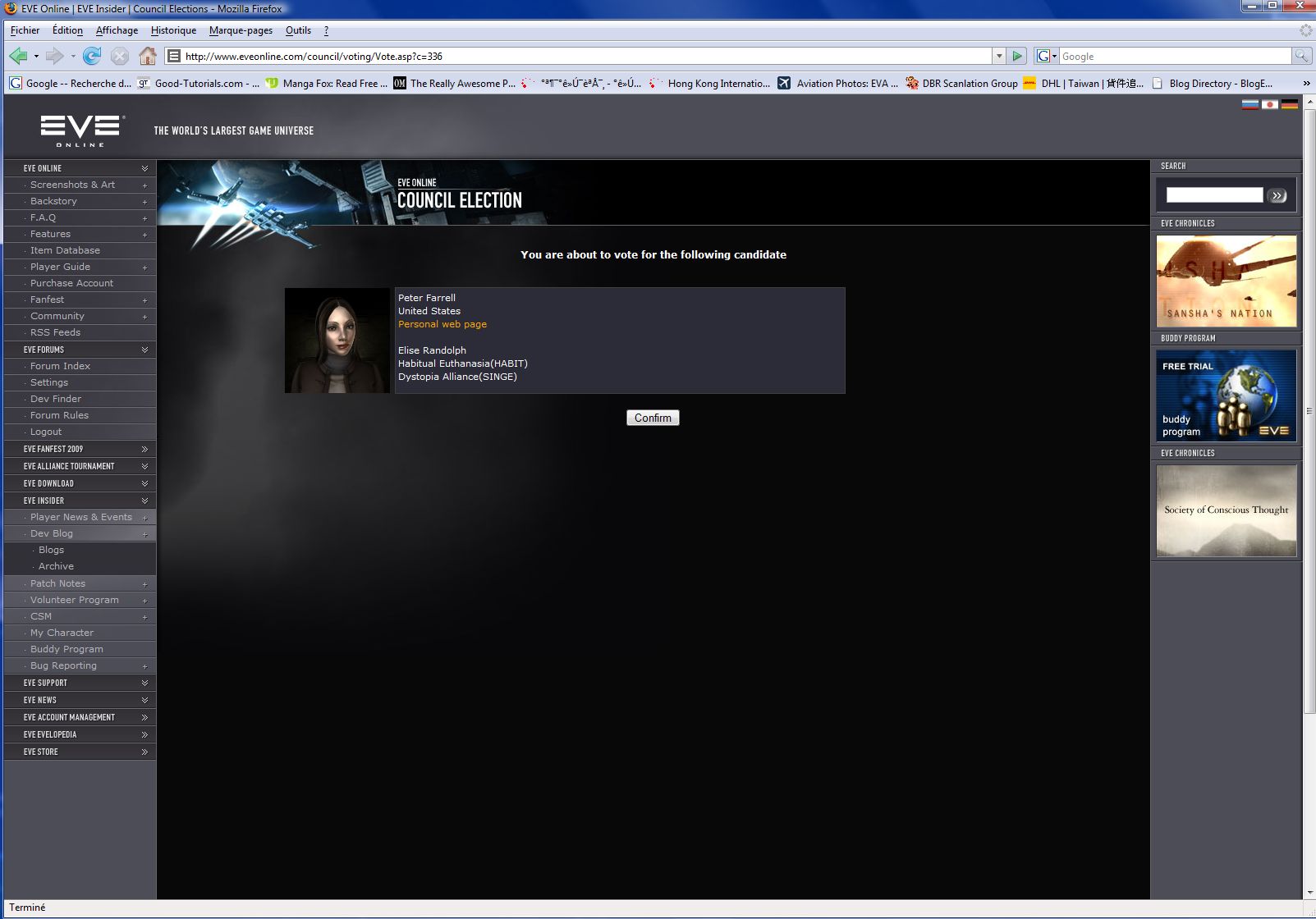The image size is (1316, 919).
Task: Open the DHL | Taiwan bookmark
Action: coord(1084,83)
